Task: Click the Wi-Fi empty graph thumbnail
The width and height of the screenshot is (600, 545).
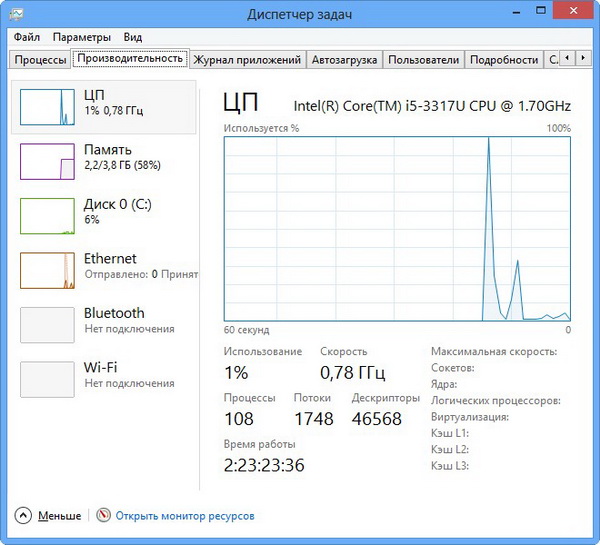Action: [48, 379]
